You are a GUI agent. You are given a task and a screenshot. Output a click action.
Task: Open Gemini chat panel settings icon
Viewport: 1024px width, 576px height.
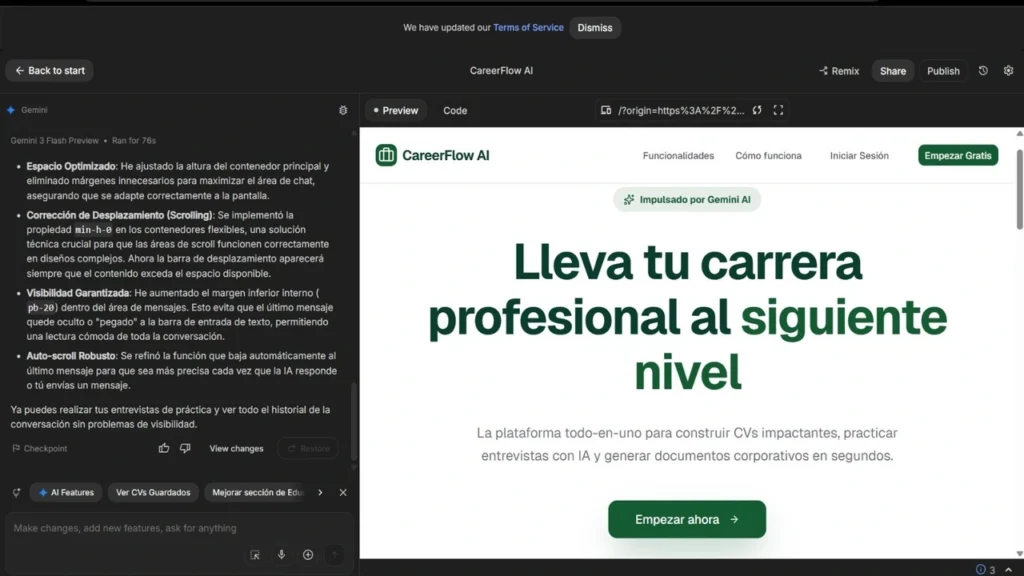point(343,110)
